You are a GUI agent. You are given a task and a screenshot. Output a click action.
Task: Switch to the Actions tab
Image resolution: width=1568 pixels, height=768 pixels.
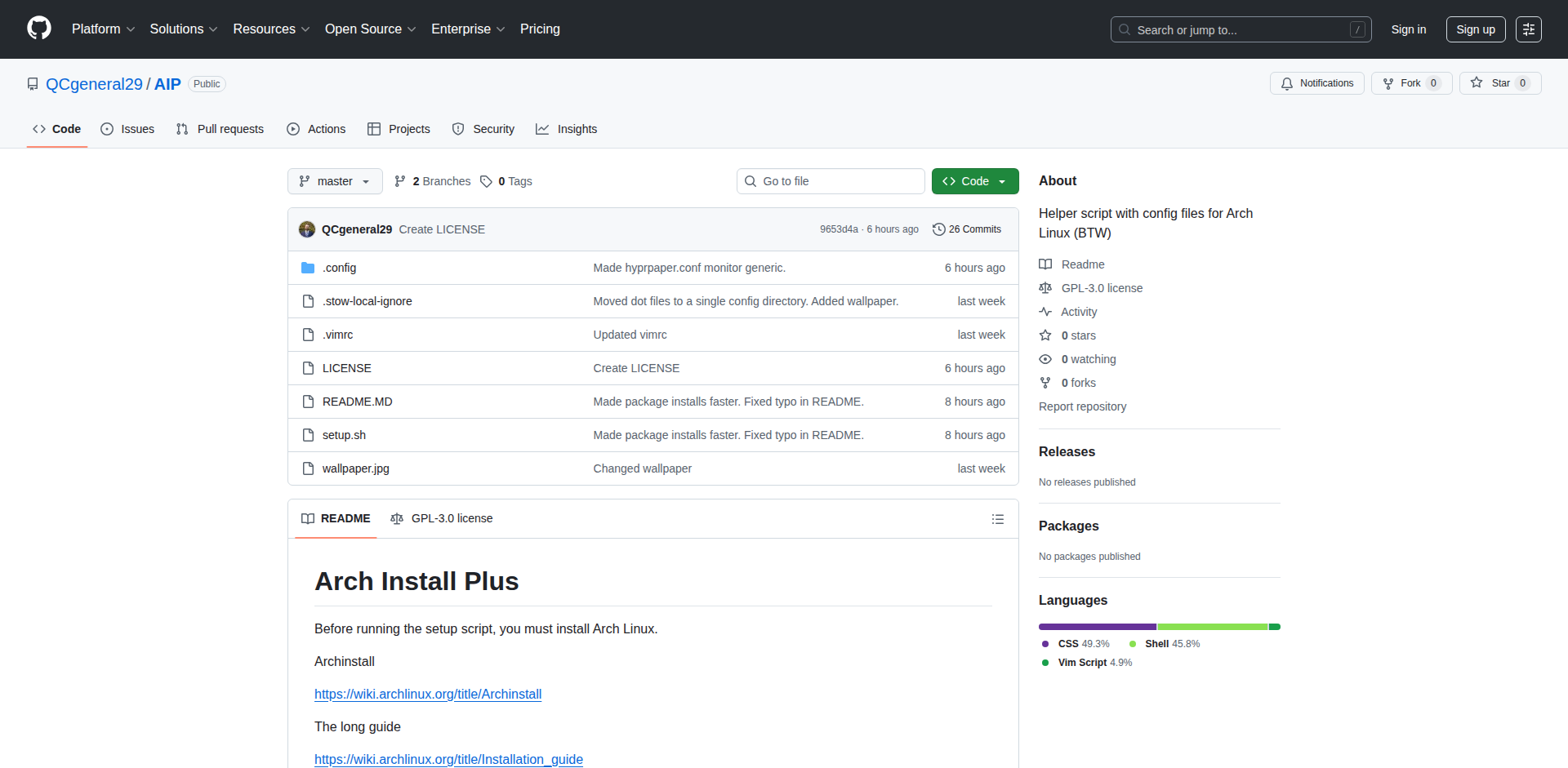[x=316, y=129]
